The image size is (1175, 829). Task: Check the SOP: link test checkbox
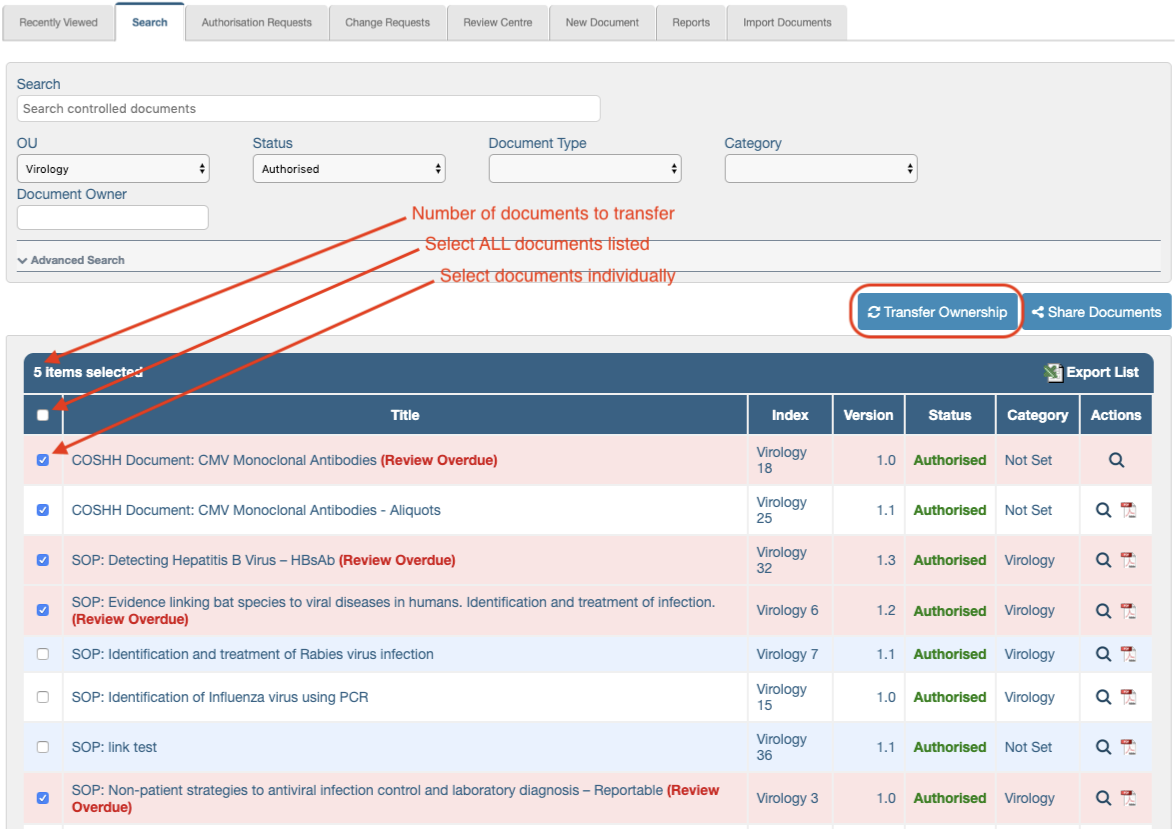(x=43, y=747)
